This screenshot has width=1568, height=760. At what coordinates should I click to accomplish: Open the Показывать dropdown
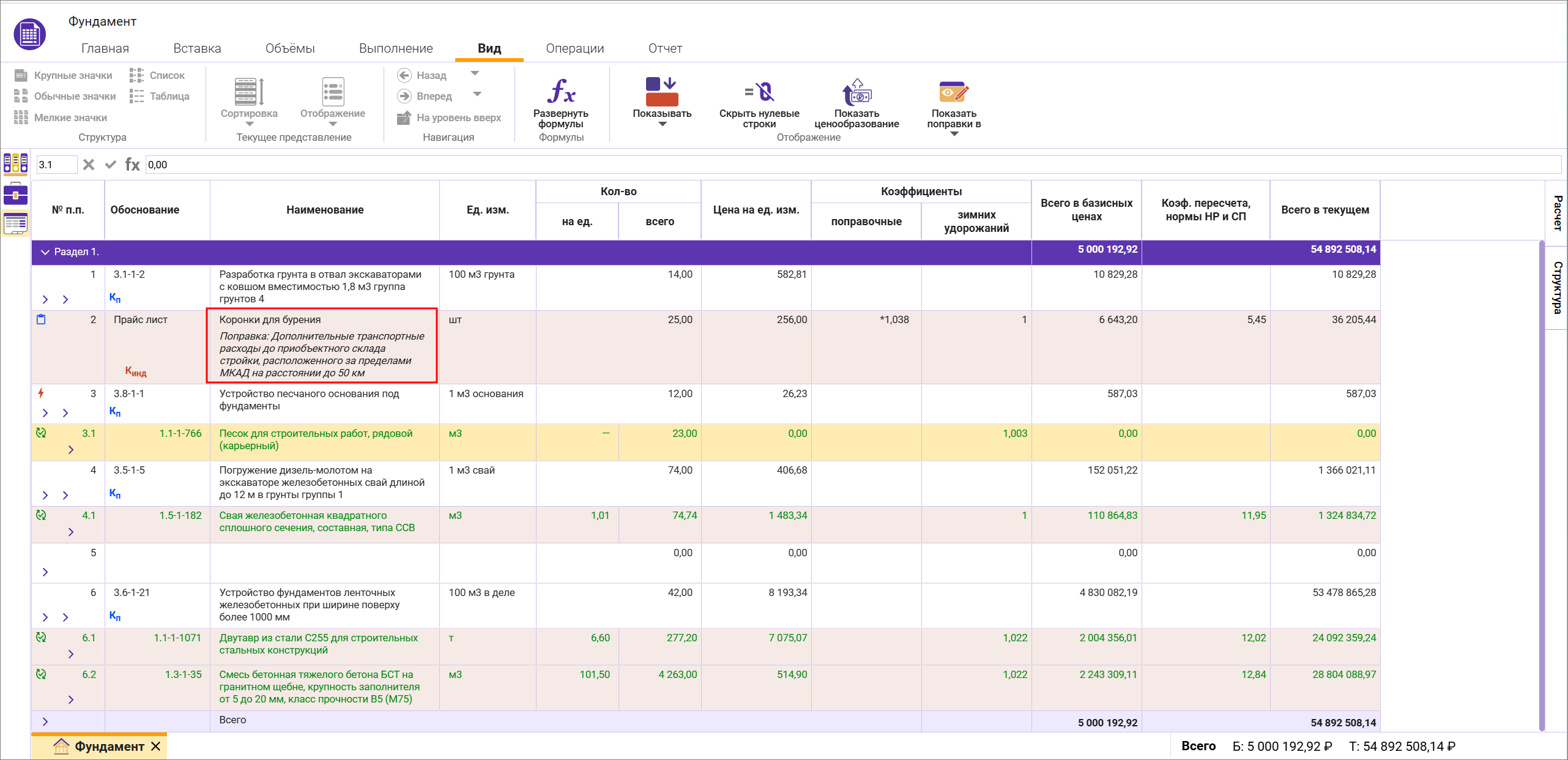(661, 122)
